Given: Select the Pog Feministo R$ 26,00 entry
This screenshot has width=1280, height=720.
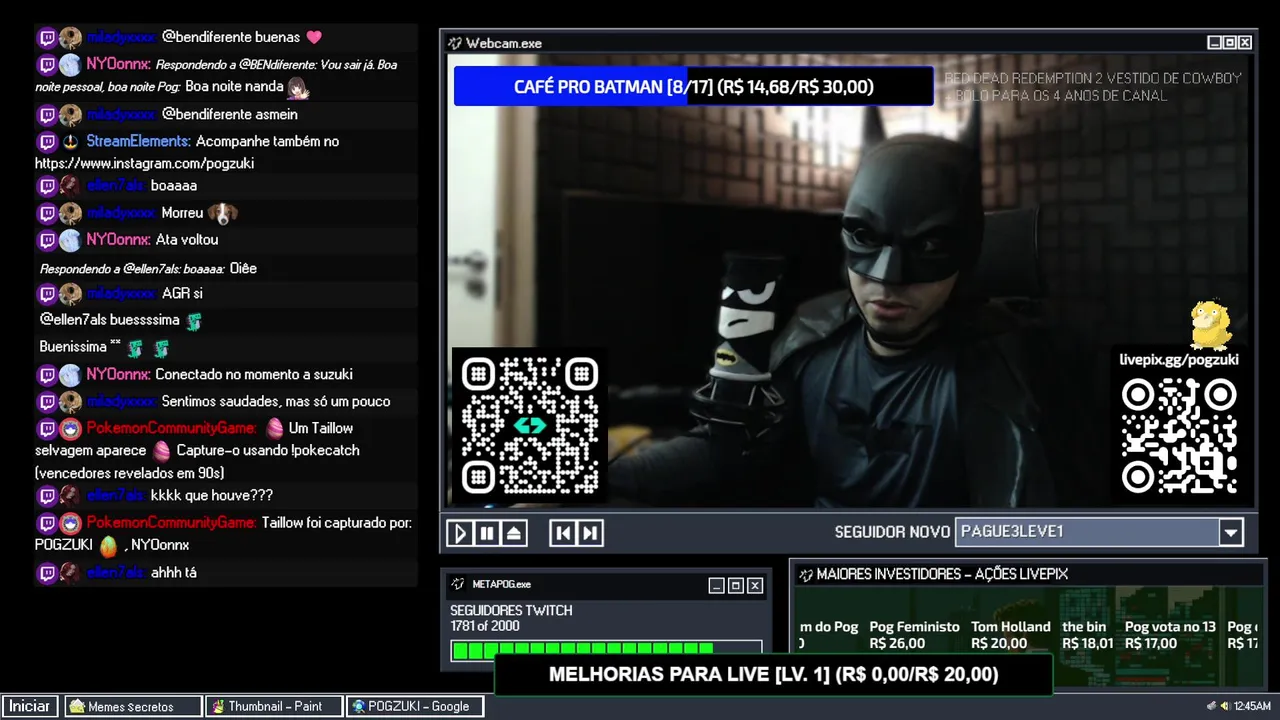Looking at the screenshot, I should [x=914, y=635].
